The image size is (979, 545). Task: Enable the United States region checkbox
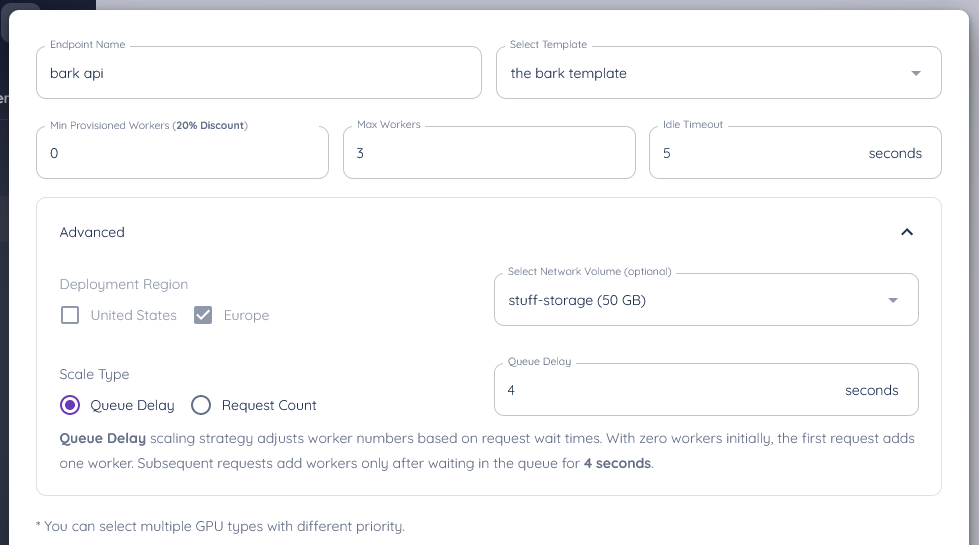click(70, 315)
